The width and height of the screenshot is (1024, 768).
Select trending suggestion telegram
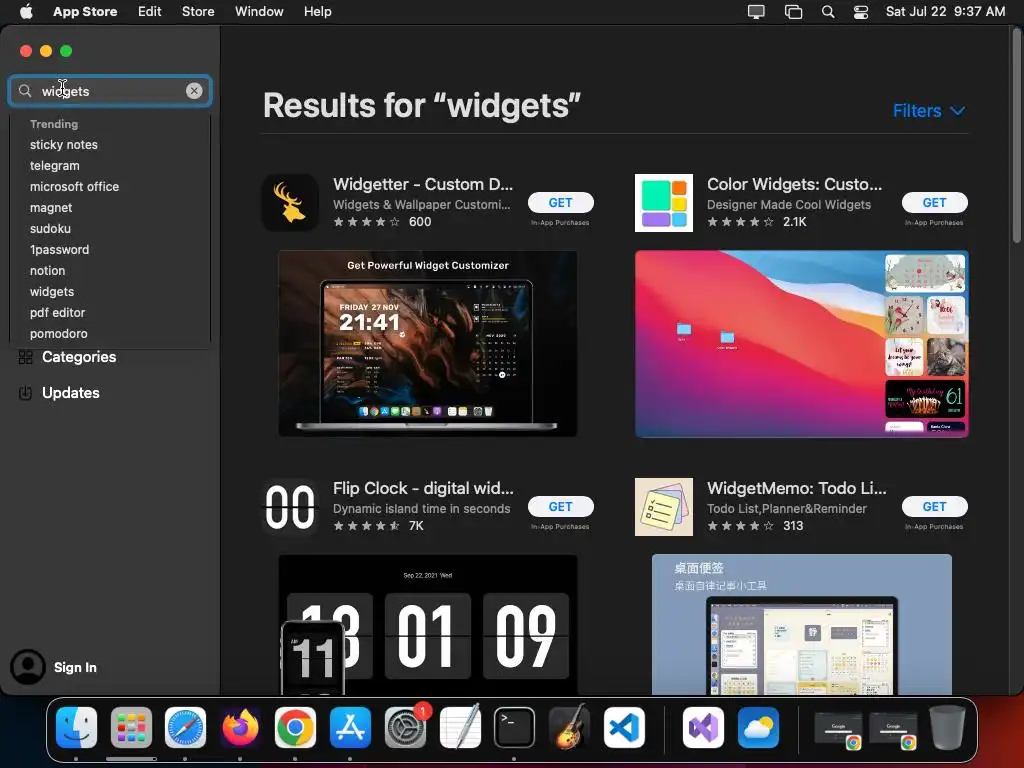(54, 166)
